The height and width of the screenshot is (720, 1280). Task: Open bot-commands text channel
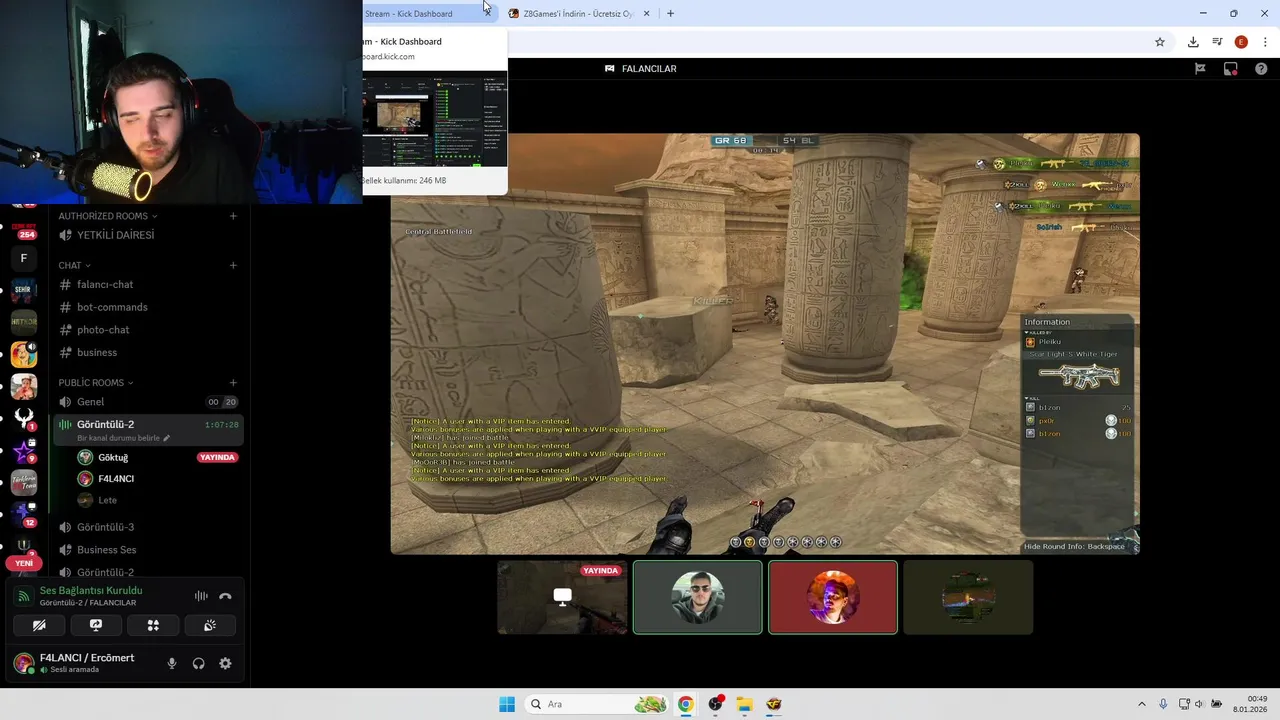[148, 307]
